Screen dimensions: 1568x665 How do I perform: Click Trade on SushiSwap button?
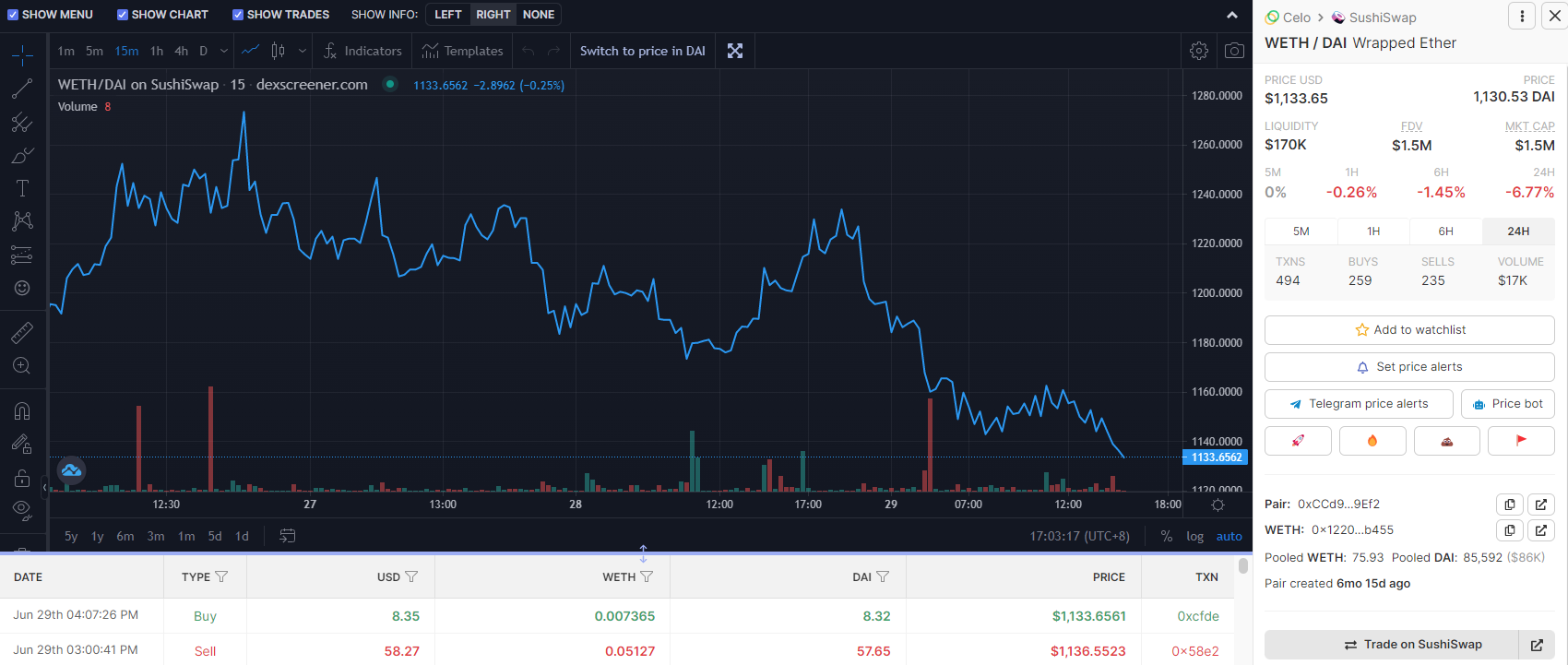point(1392,645)
